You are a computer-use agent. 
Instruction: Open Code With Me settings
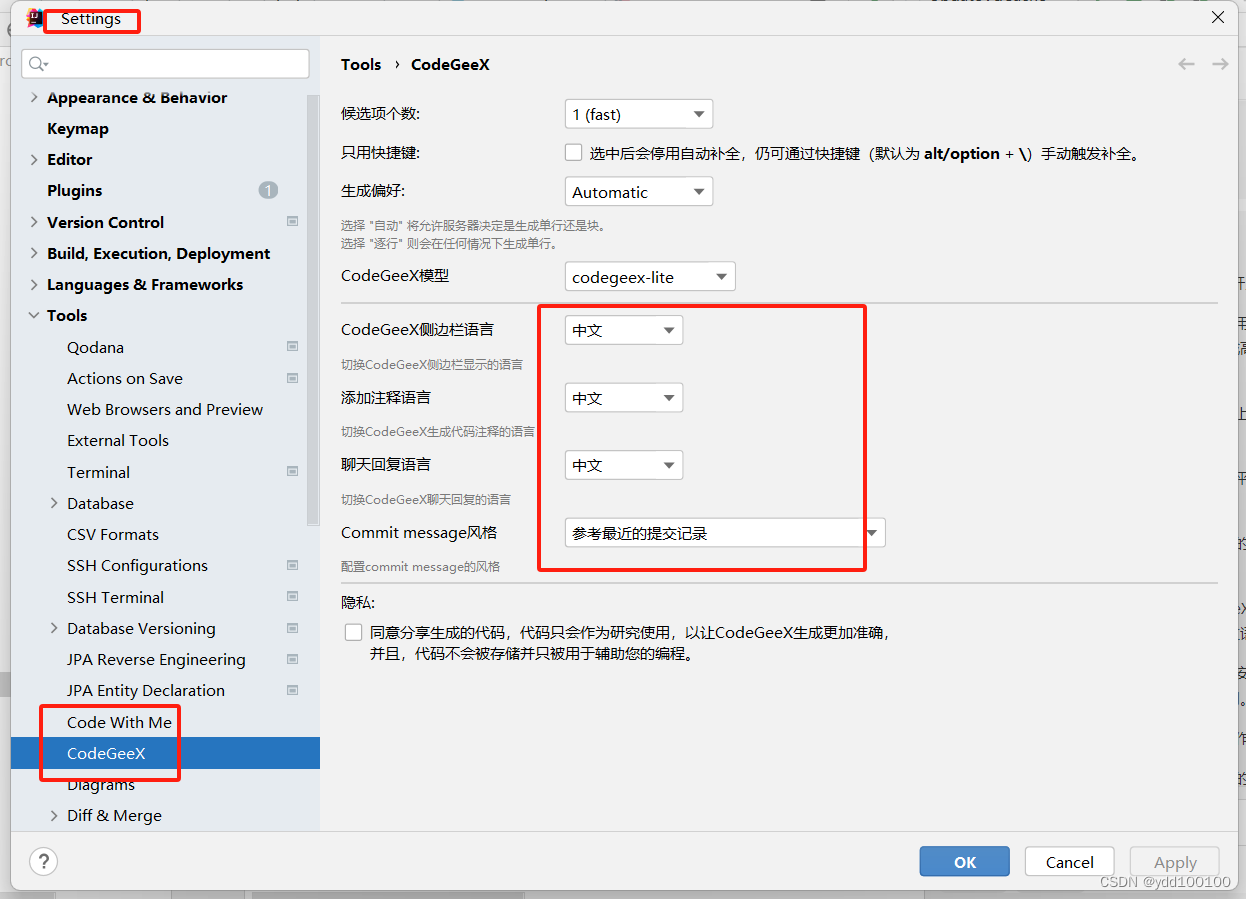pyautogui.click(x=119, y=722)
